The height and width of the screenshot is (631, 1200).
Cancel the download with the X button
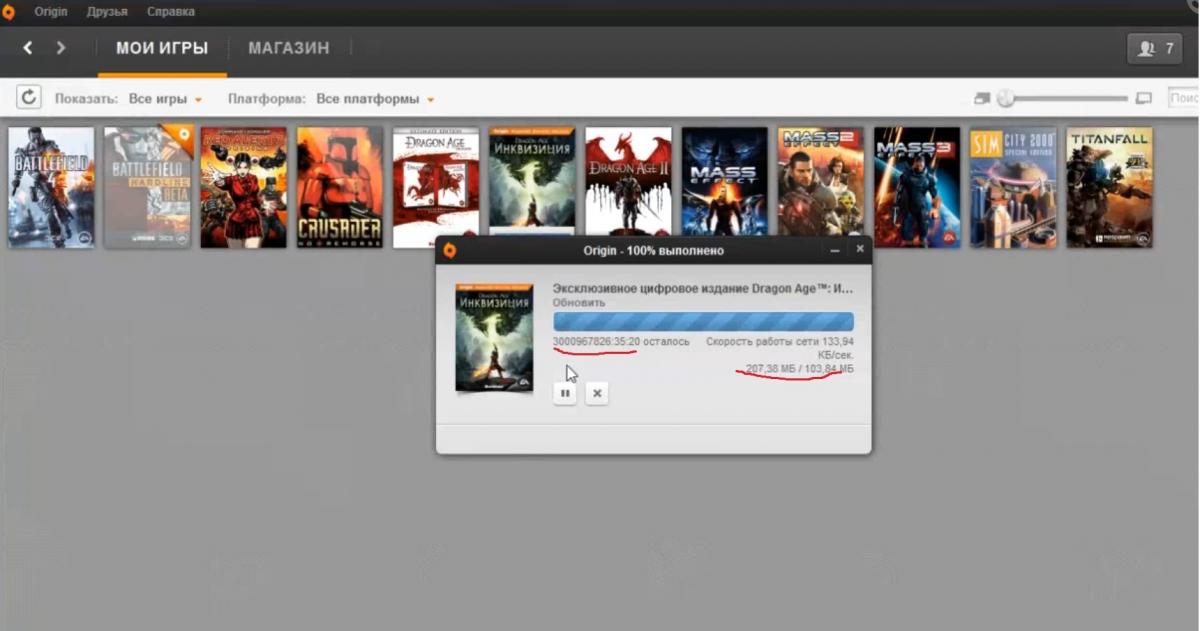pos(597,393)
